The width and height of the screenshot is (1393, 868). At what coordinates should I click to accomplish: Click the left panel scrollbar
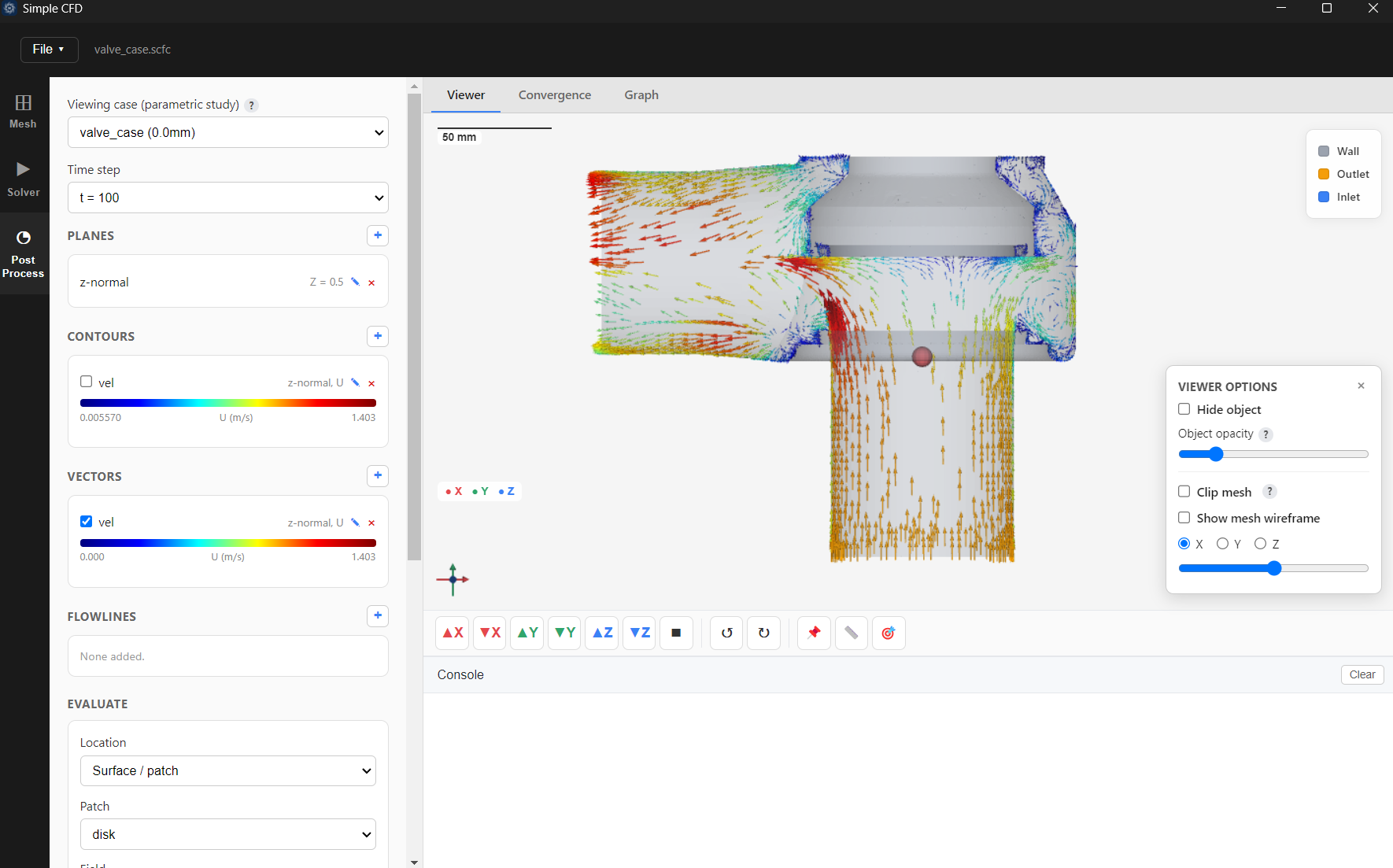[x=414, y=327]
